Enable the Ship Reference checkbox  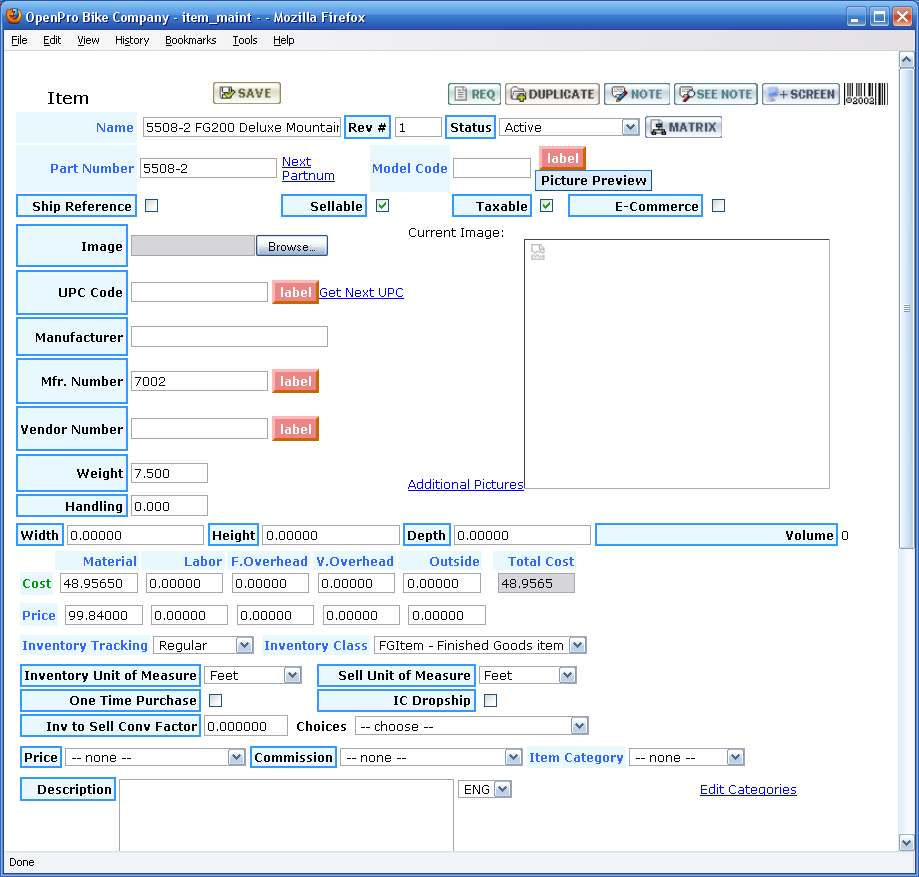[x=152, y=206]
